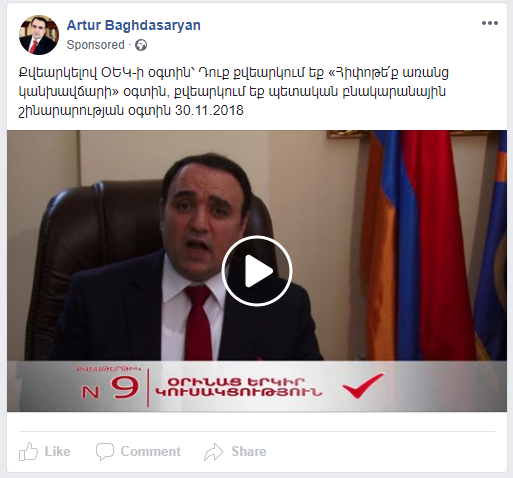Open the three-dot post options menu
This screenshot has width=513, height=478.
[x=490, y=23]
